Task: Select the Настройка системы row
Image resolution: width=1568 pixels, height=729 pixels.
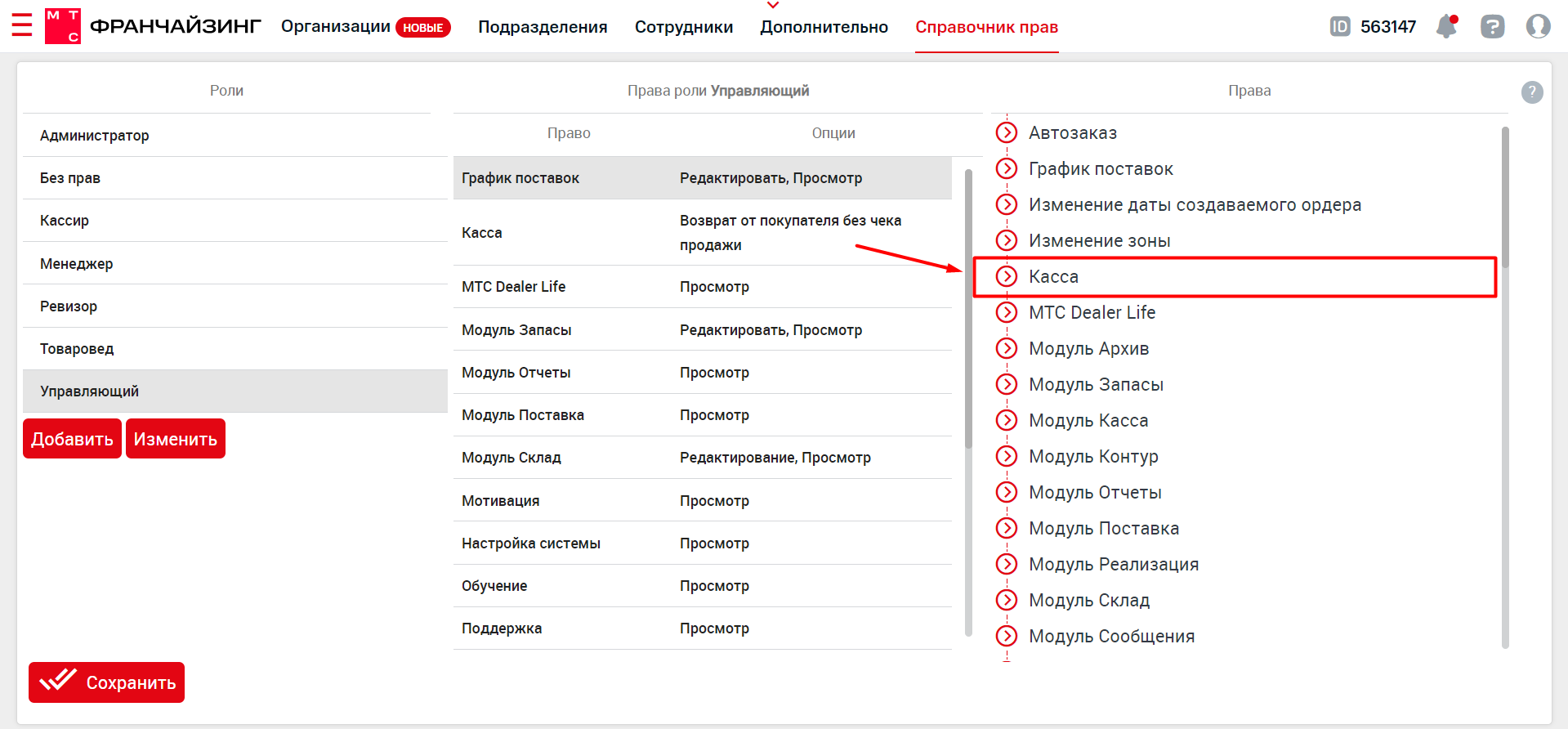Action: pos(703,543)
